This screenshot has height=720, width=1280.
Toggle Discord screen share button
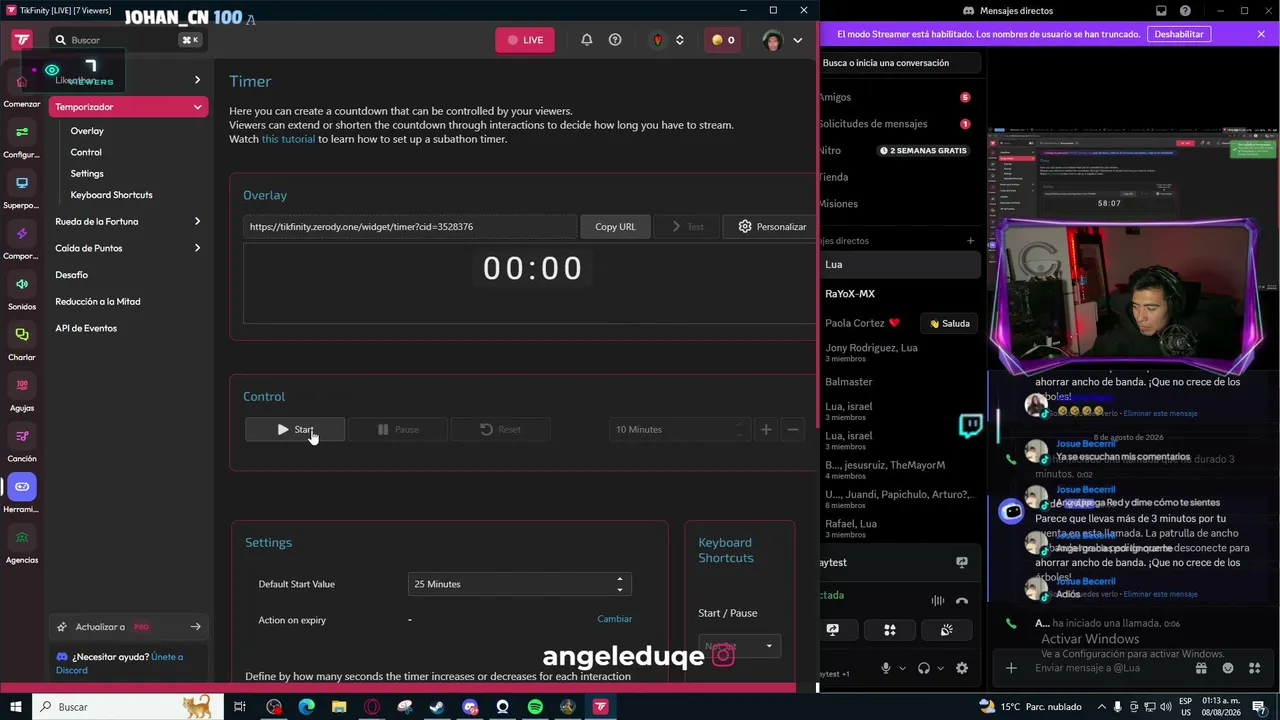832,630
